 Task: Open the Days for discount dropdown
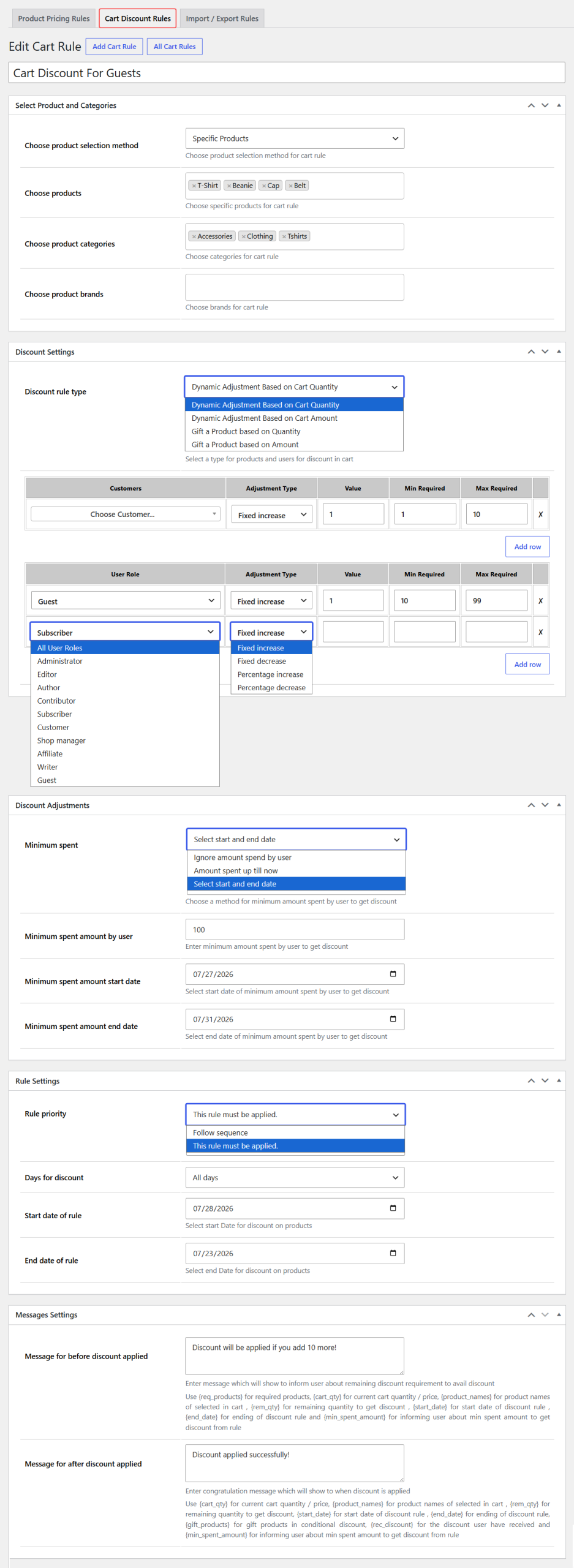pyautogui.click(x=295, y=1177)
